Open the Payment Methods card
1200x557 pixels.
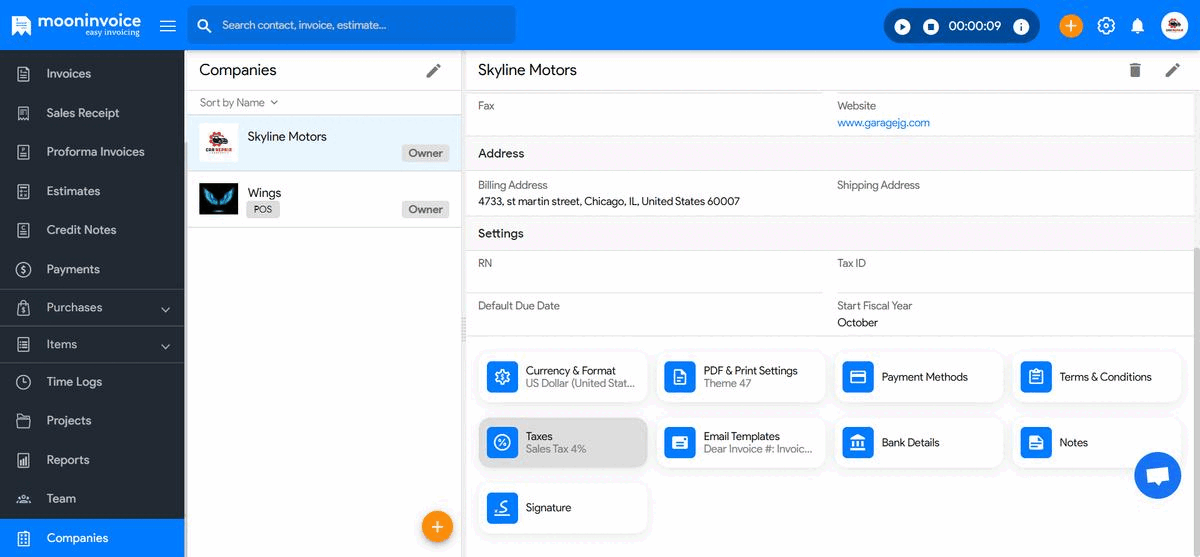tap(919, 377)
